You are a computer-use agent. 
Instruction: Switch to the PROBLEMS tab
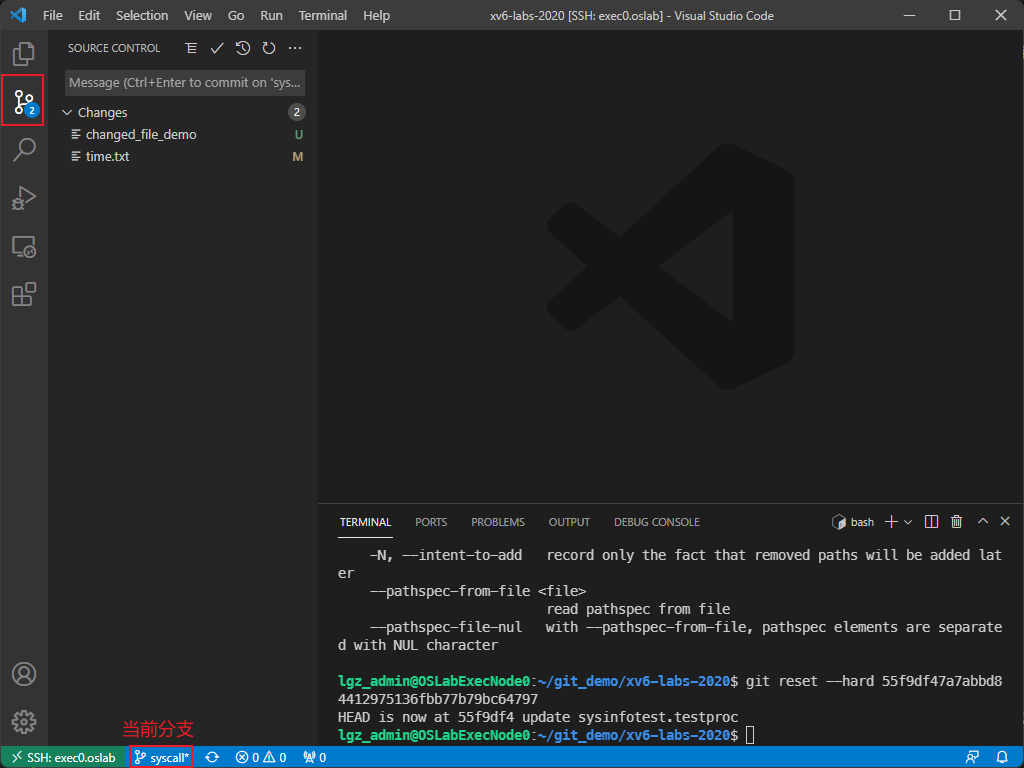[x=497, y=522]
